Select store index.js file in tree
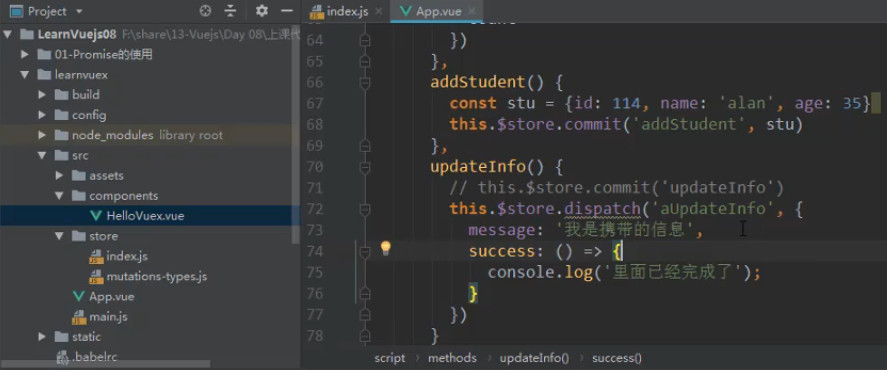887x370 pixels. 127,256
